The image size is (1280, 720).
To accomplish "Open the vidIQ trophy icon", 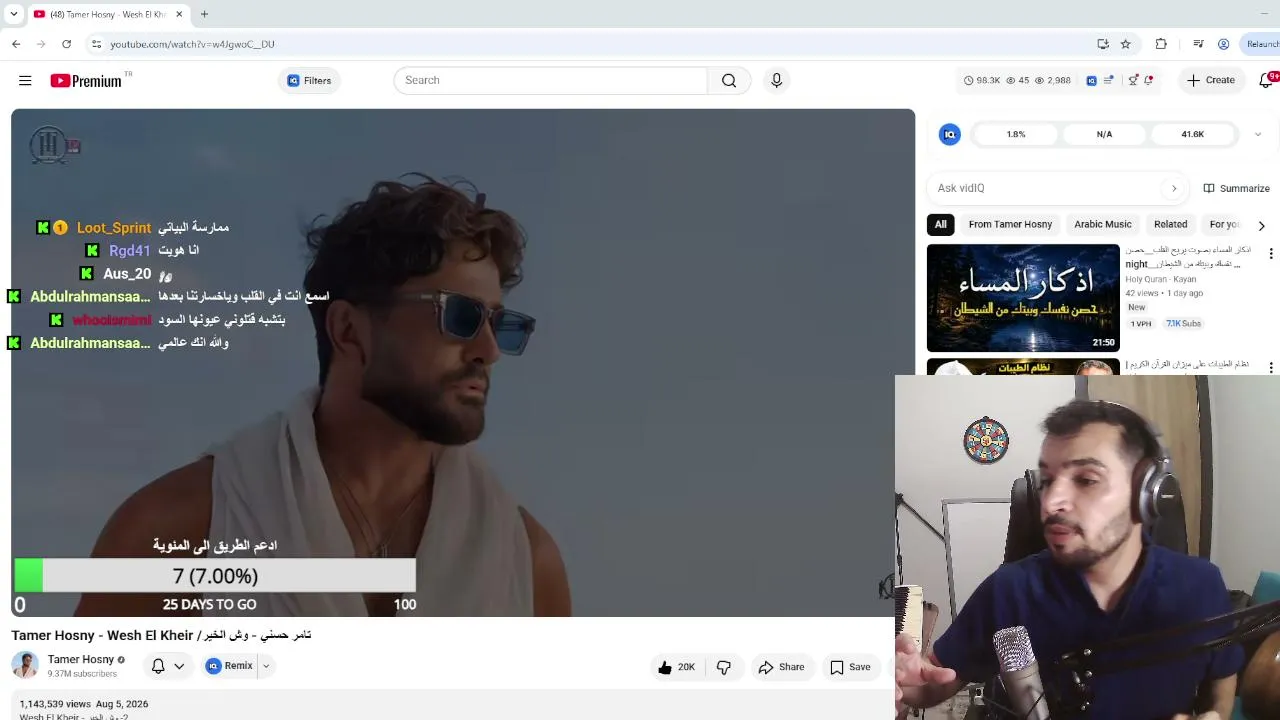I will click(1133, 80).
